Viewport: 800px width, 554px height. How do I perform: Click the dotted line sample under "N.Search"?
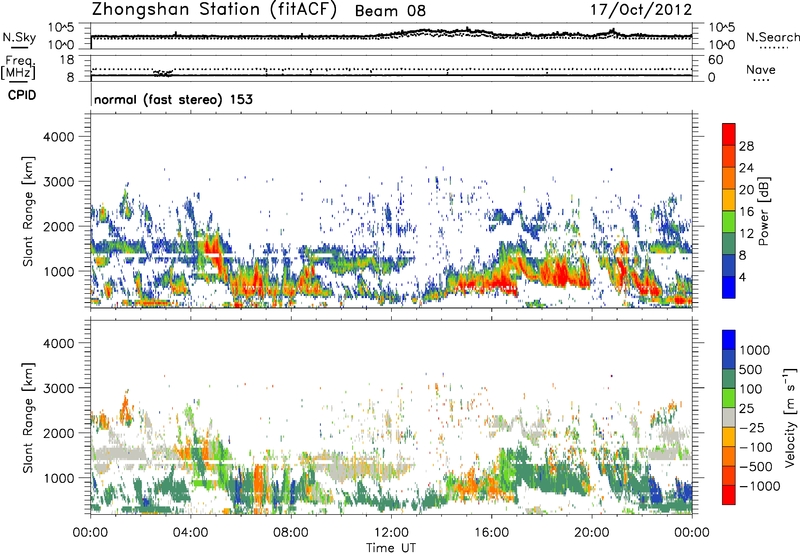(774, 48)
